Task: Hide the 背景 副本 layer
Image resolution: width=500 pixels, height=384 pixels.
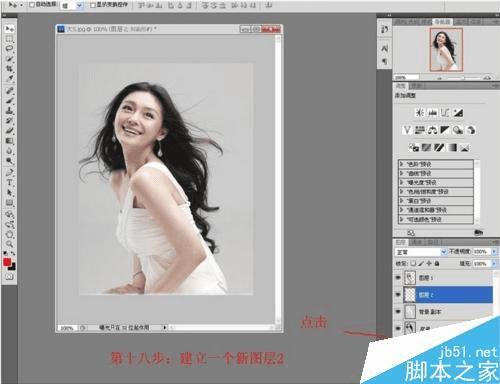Action: [398, 312]
